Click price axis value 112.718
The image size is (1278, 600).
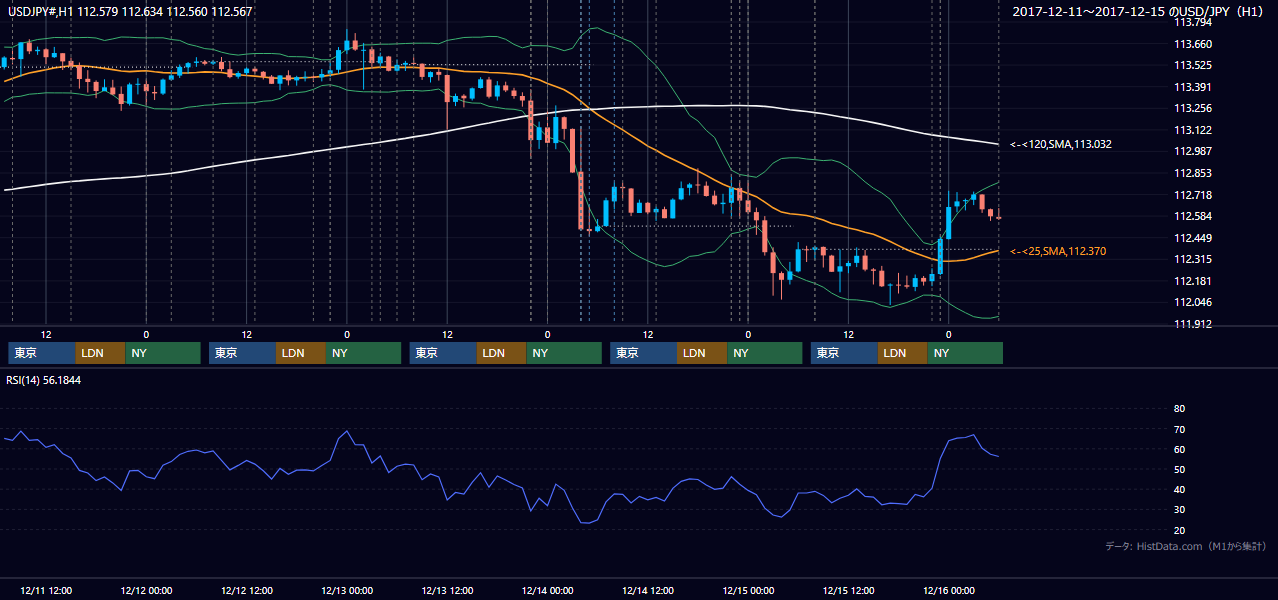(1192, 195)
